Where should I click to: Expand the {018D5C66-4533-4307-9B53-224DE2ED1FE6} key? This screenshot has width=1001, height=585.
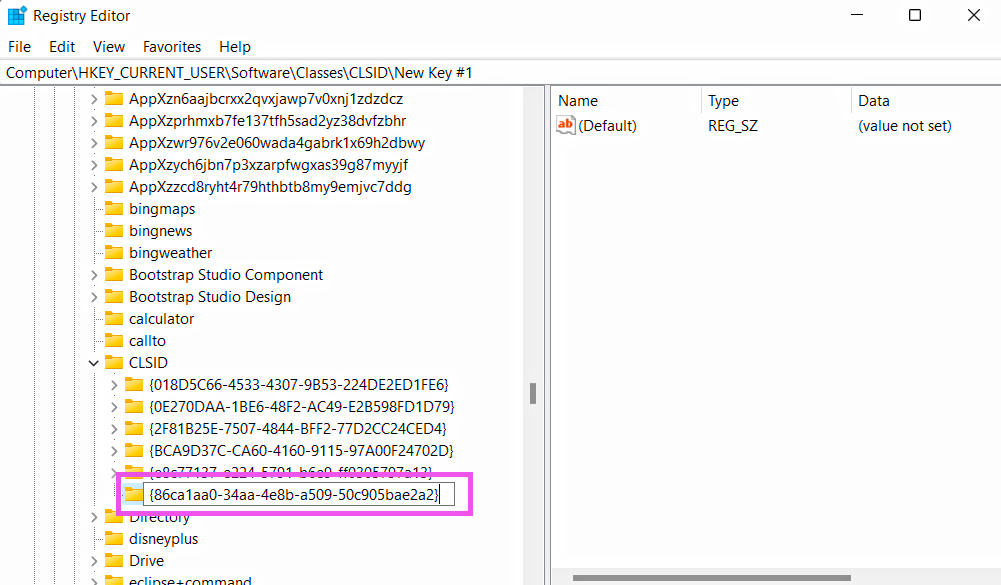pyautogui.click(x=114, y=385)
